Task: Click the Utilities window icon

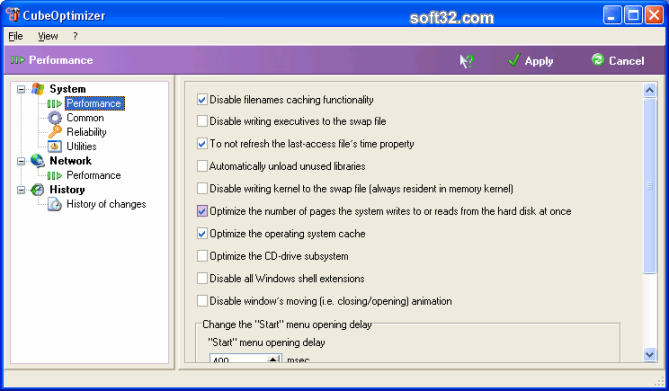Action: click(55, 146)
